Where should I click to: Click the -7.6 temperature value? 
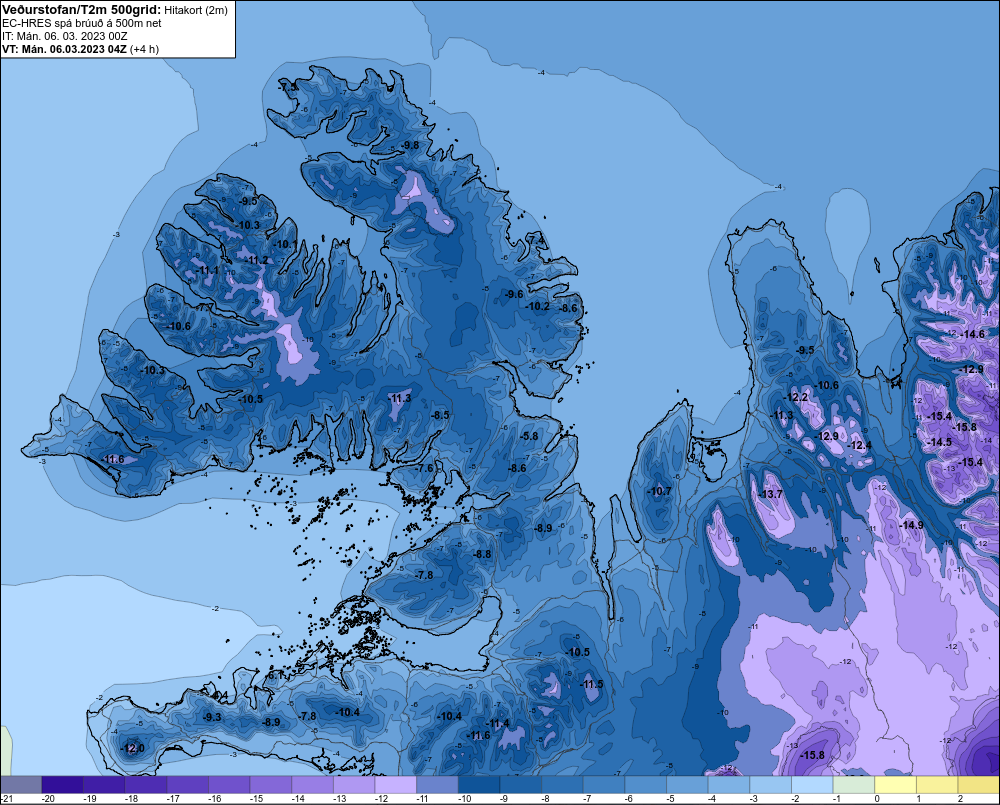pyautogui.click(x=424, y=468)
